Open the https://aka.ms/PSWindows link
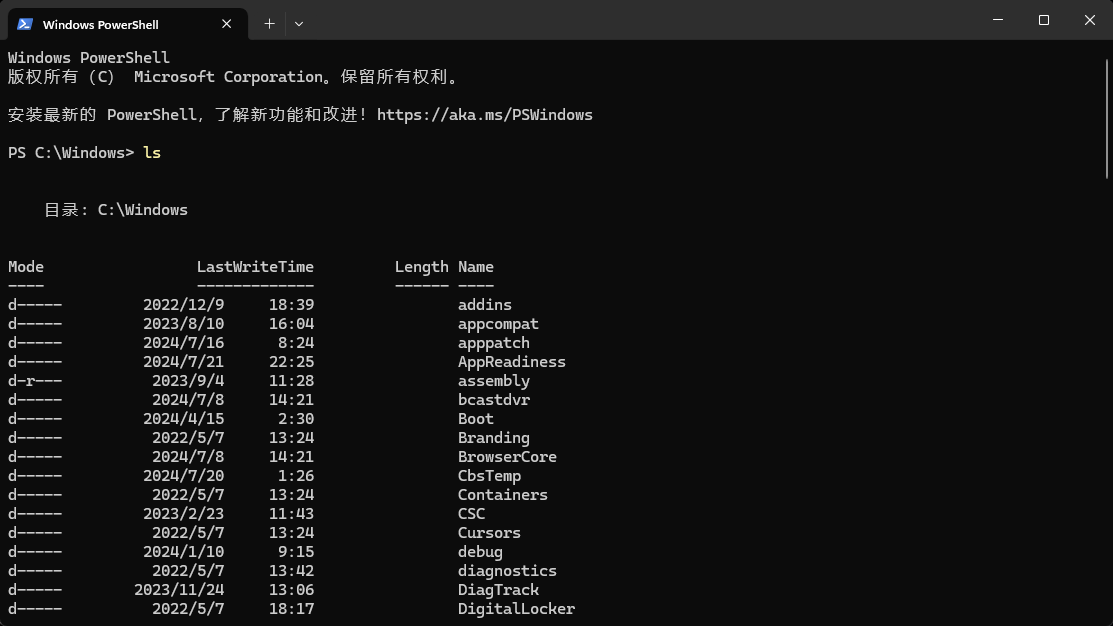 (484, 115)
